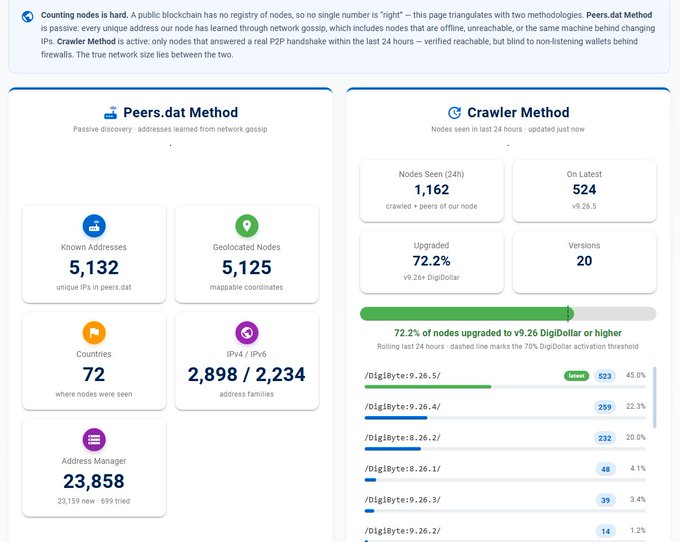Click the /DigiByte:9.26.4/ version row label
The width and height of the screenshot is (680, 542).
402,407
